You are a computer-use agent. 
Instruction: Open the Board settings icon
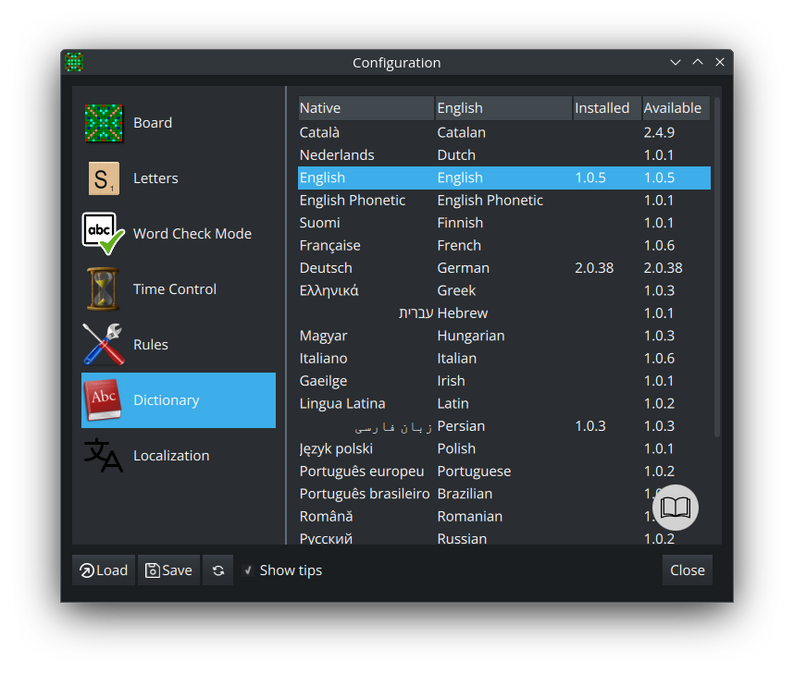pos(103,123)
